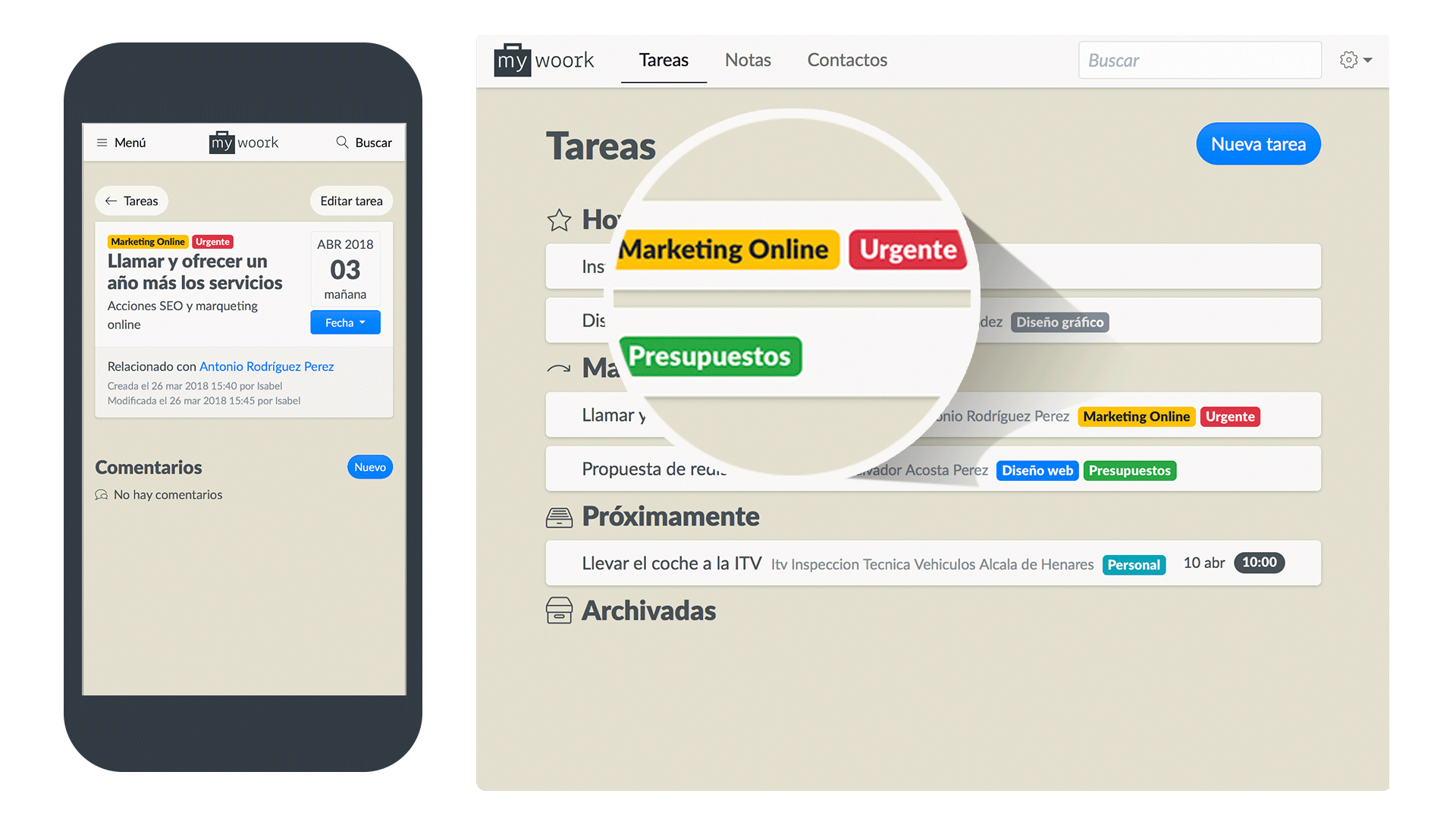Open the Fecha dropdown on the phone
Screen dimensions: 1456x819
(x=345, y=322)
